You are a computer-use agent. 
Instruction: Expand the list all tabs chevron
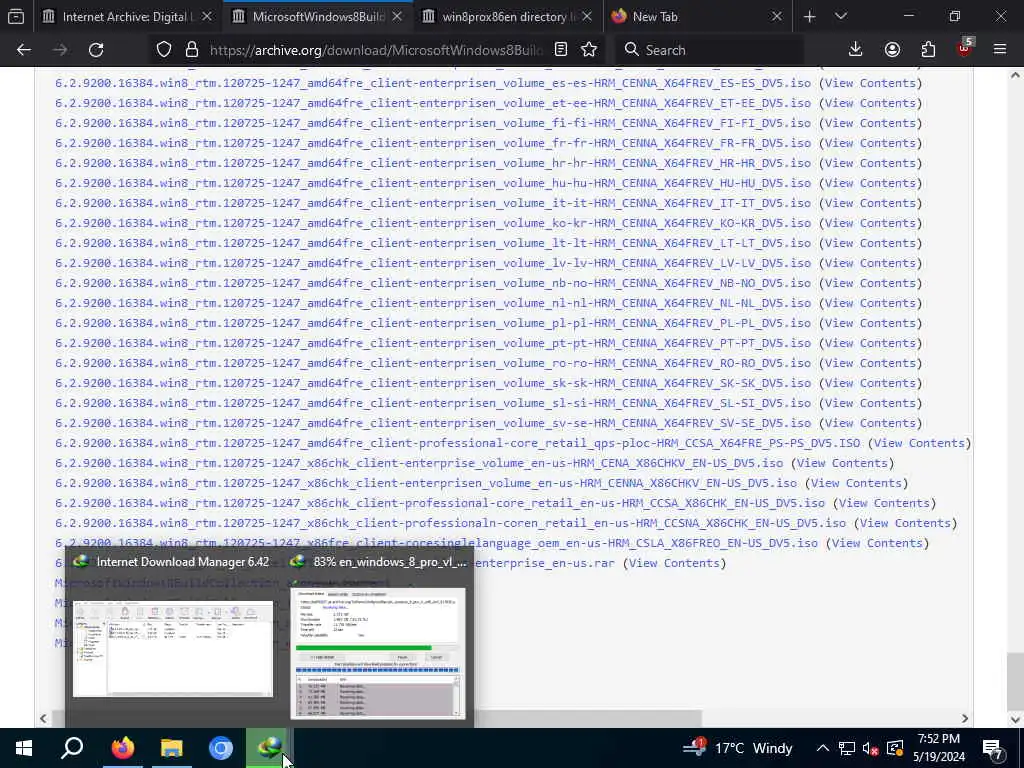841,16
